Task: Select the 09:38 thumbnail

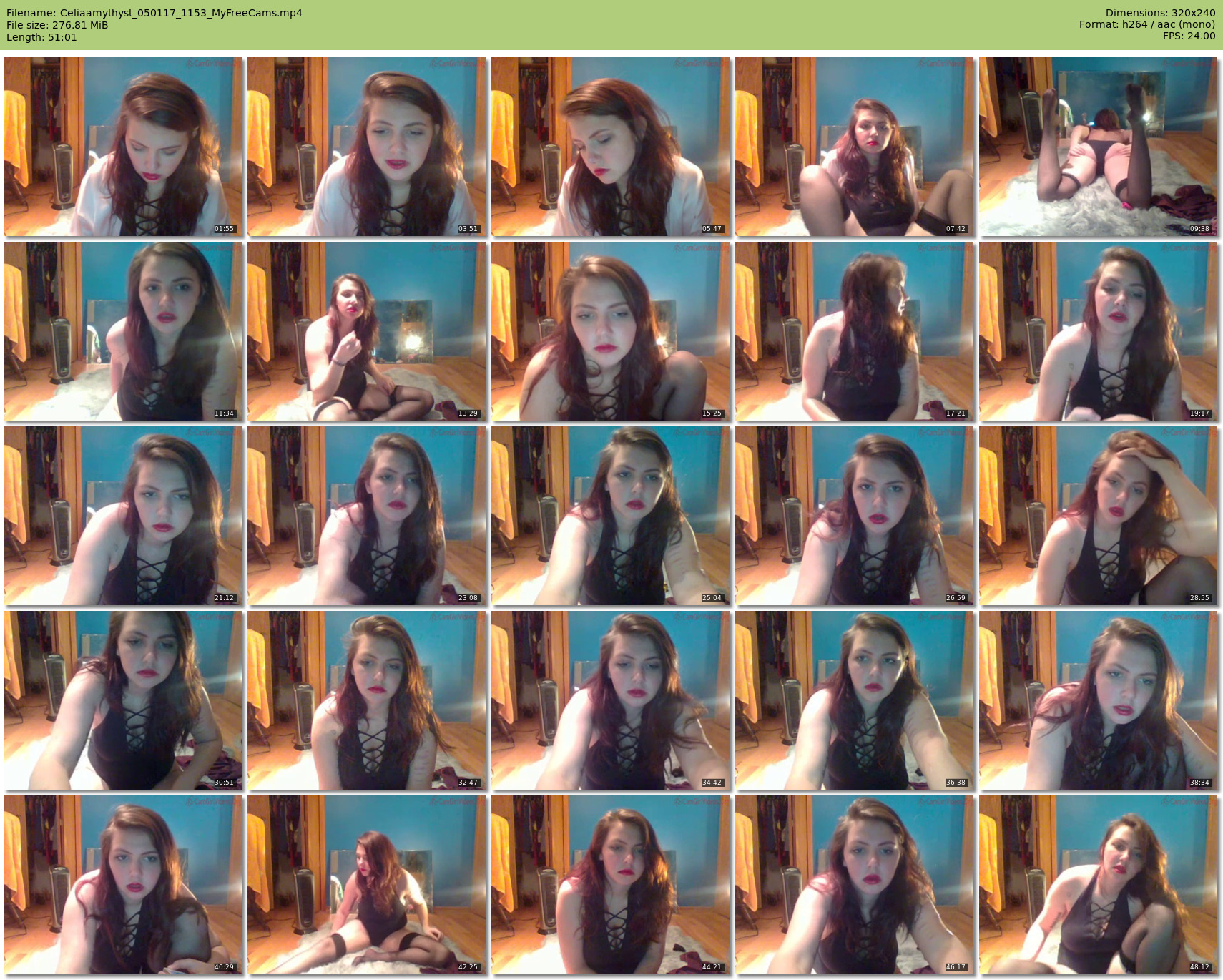Action: click(1099, 147)
